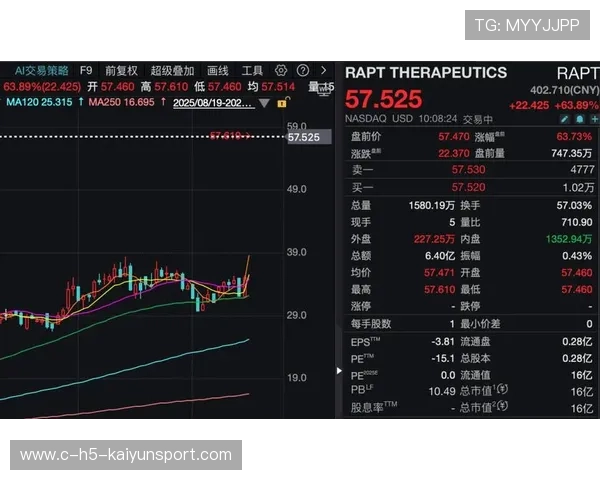
Task: Click the 涨幅 63.73% value
Action: coord(574,137)
